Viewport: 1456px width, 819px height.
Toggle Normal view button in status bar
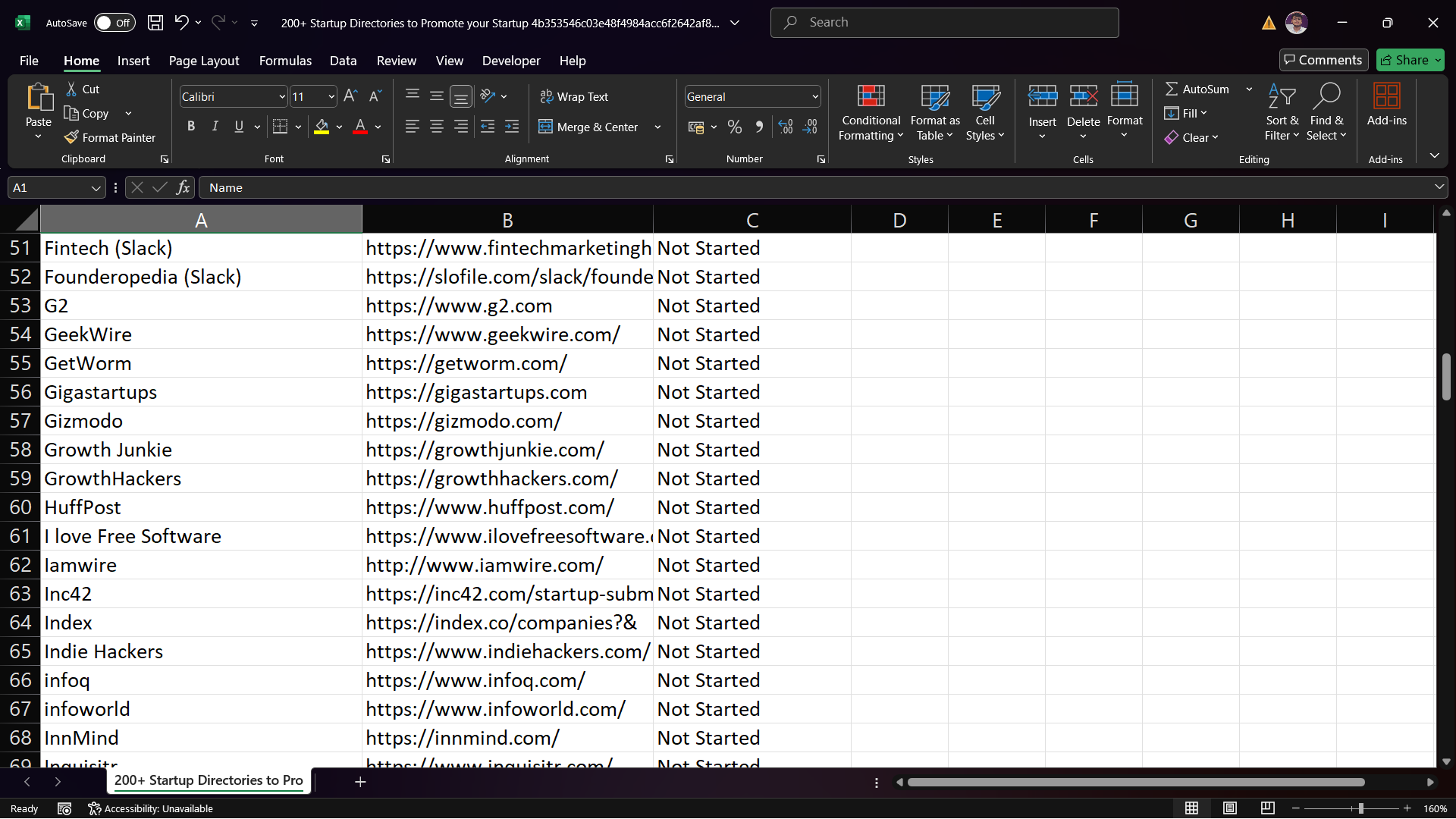[1191, 808]
